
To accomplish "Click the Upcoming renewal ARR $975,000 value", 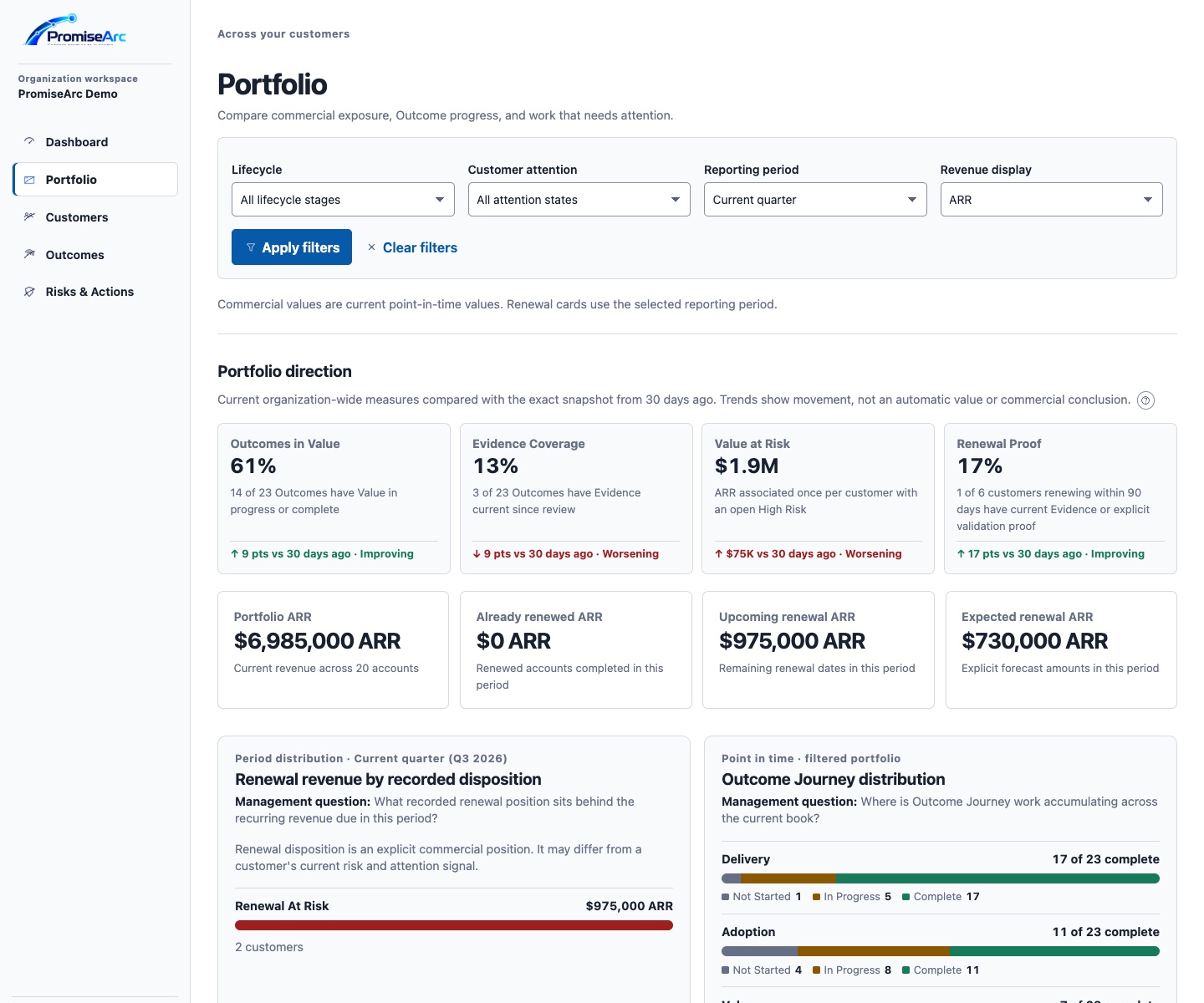I will click(x=792, y=641).
